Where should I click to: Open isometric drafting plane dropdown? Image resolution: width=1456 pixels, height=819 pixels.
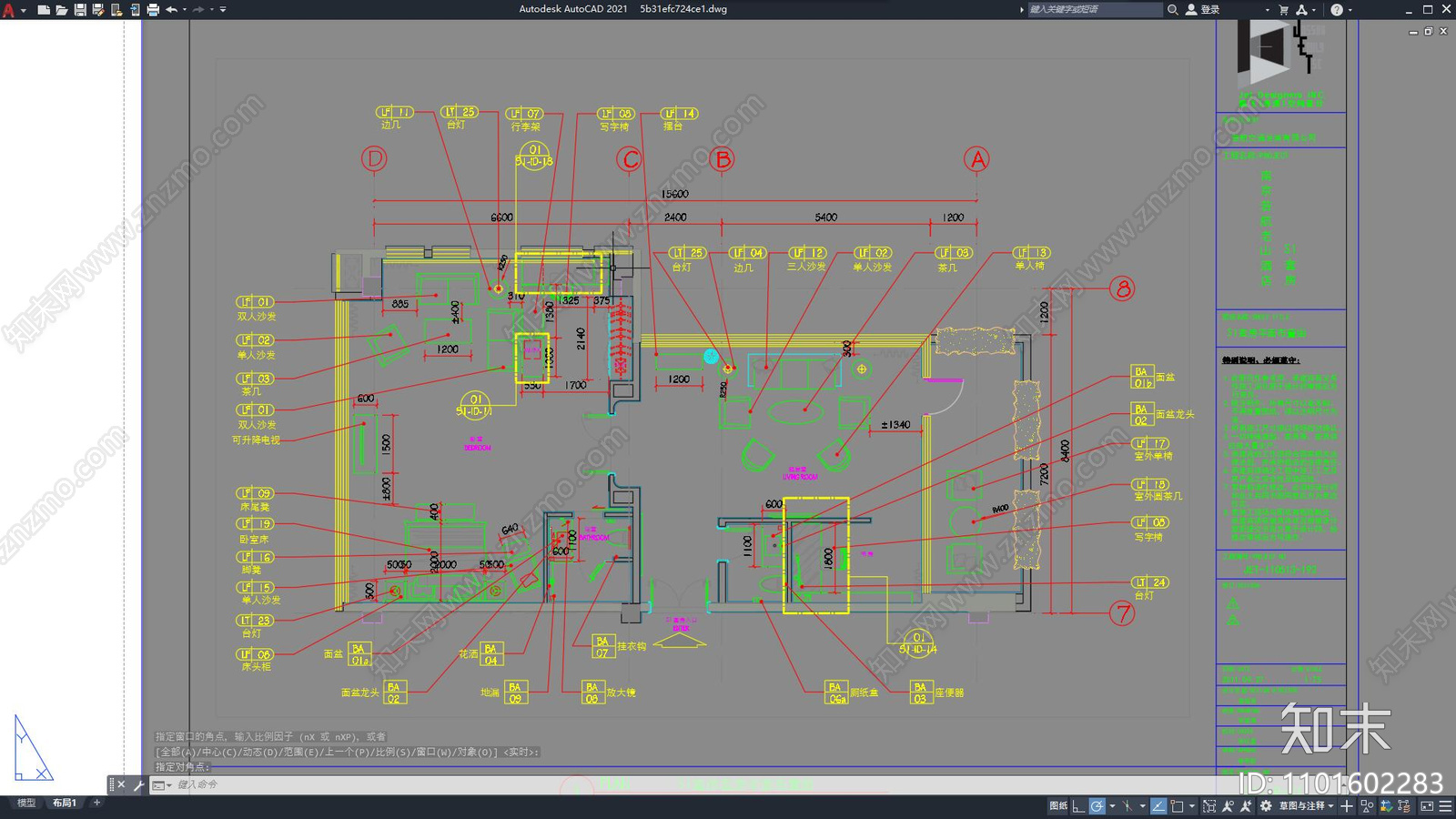1143,806
